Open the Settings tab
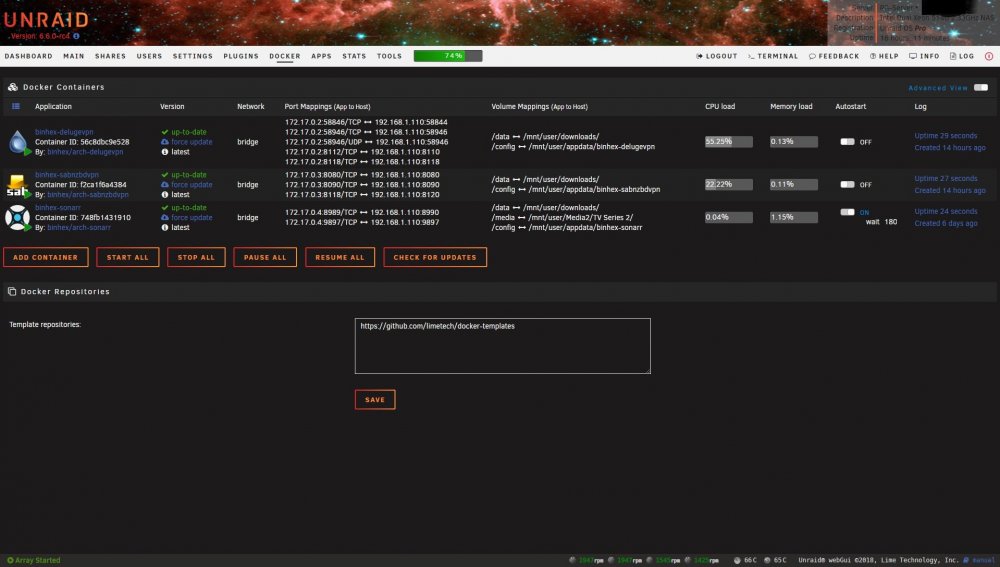The image size is (1000, 567). tap(193, 56)
